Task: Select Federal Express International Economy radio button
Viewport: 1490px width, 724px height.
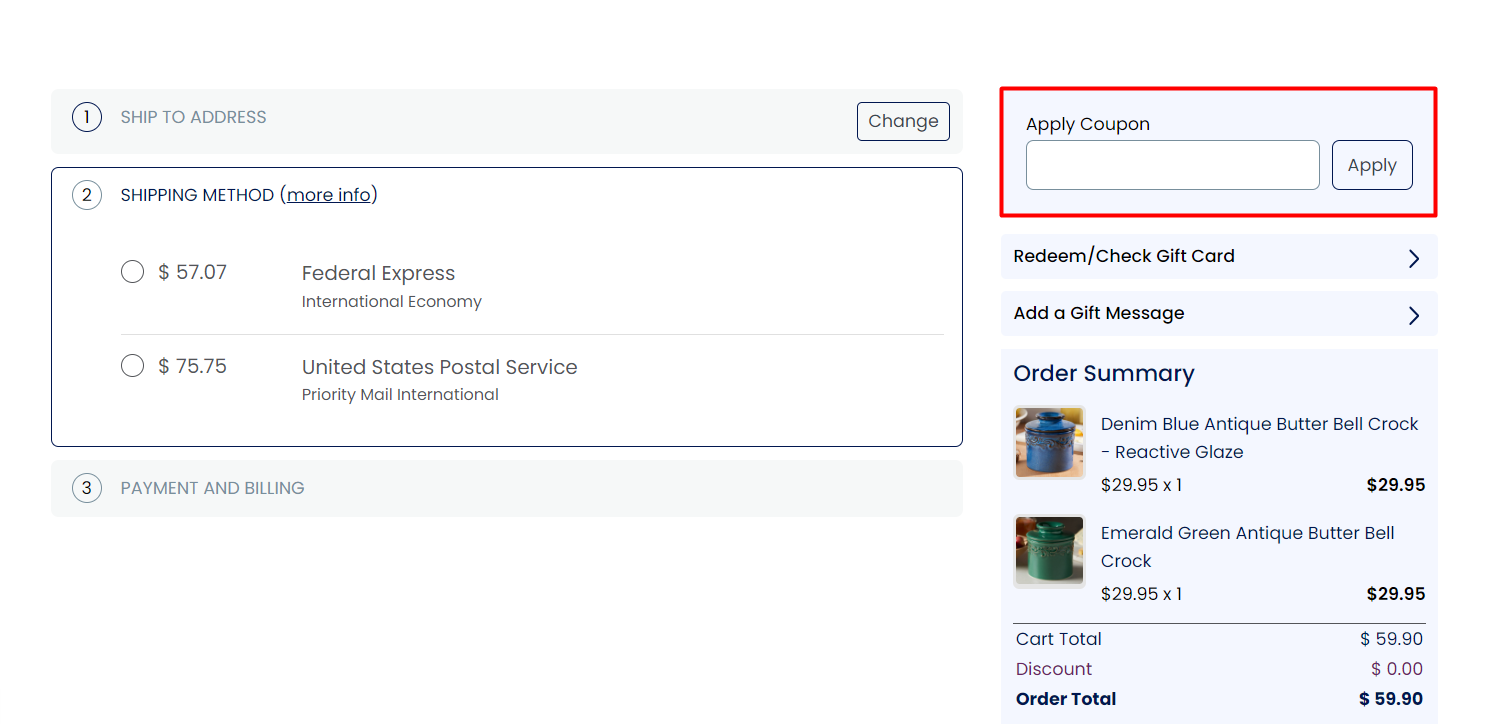Action: coord(132,272)
